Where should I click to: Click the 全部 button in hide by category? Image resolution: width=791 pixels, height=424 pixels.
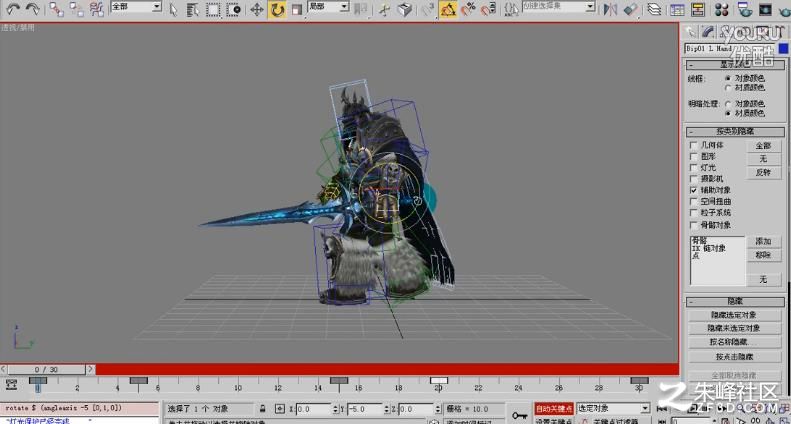tap(763, 146)
